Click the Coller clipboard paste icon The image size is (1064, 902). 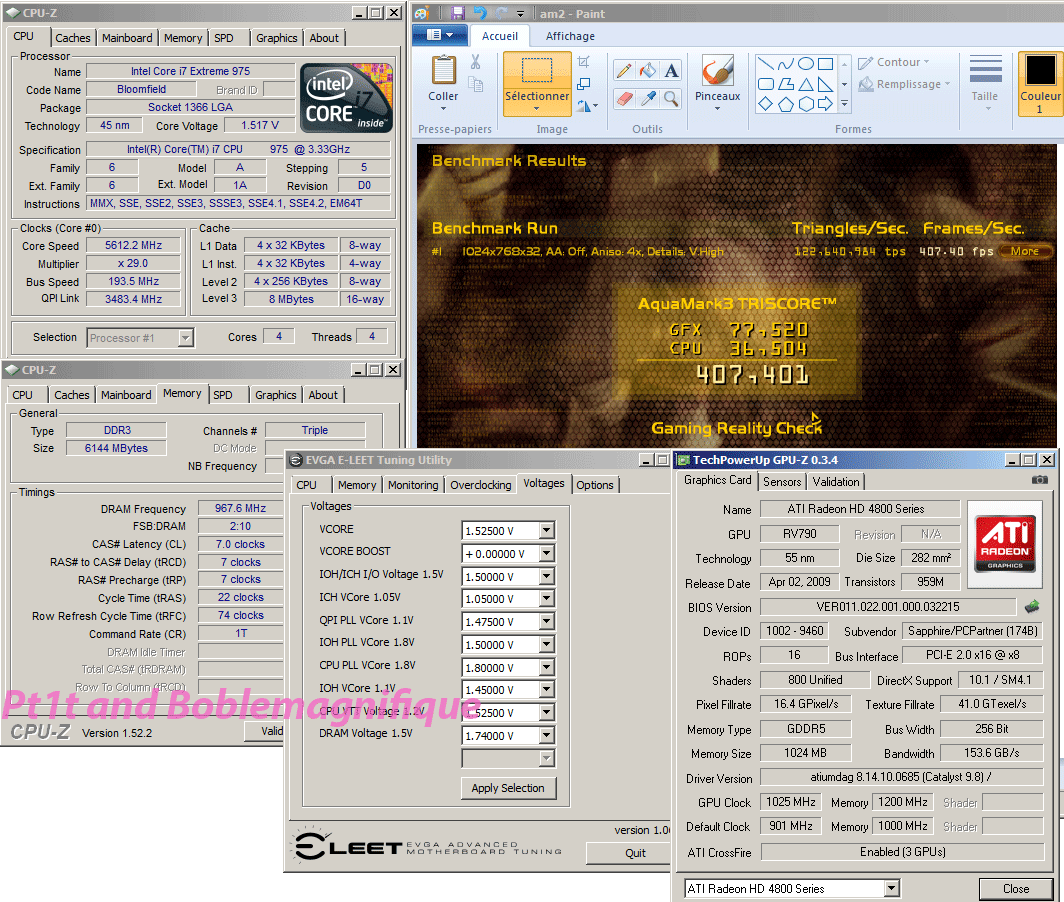(x=444, y=70)
